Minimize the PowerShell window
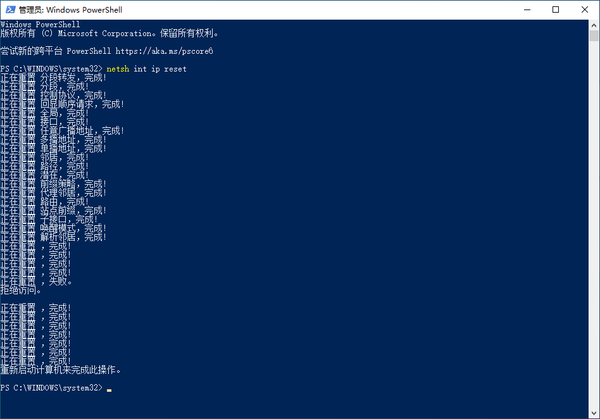Image resolution: width=600 pixels, height=419 pixels. tap(527, 10)
